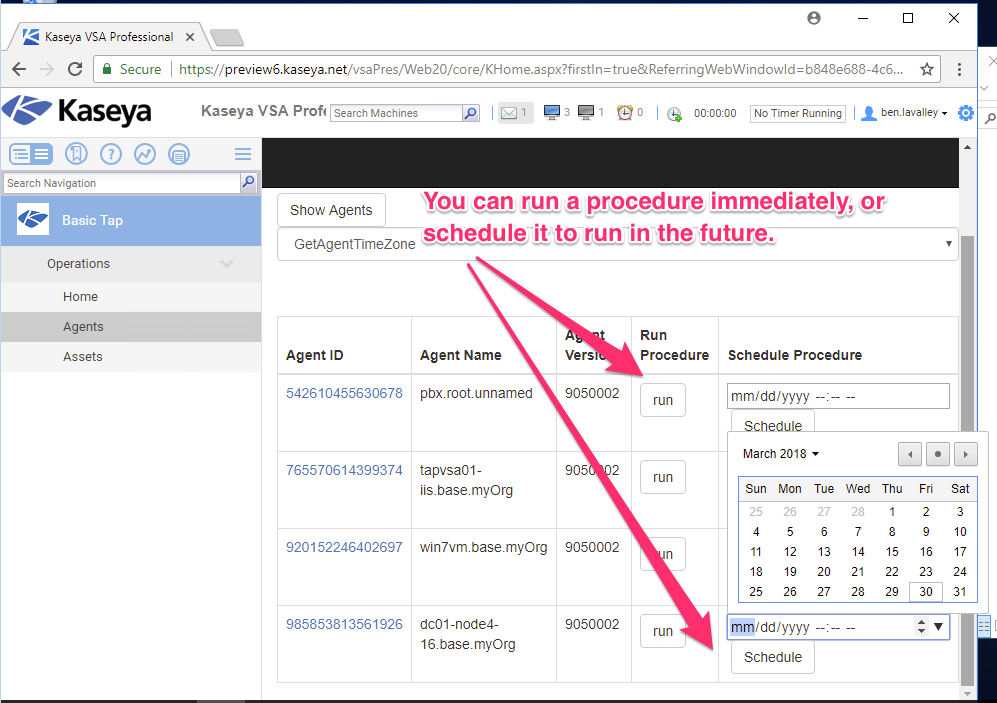Run procedure for tapvsa01-iis.base.myOrg

coord(663,477)
